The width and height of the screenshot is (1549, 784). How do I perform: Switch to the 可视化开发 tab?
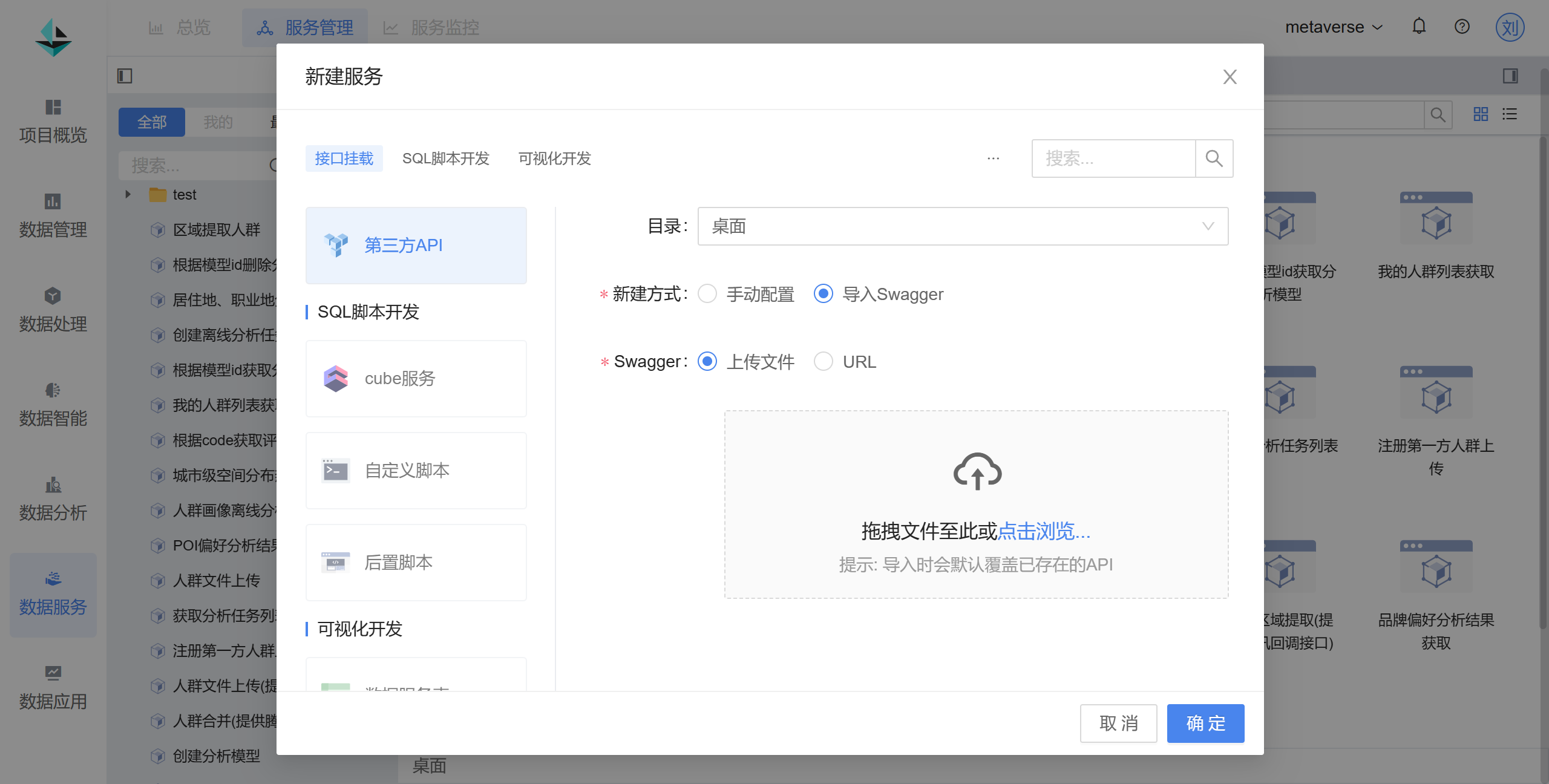(x=554, y=158)
